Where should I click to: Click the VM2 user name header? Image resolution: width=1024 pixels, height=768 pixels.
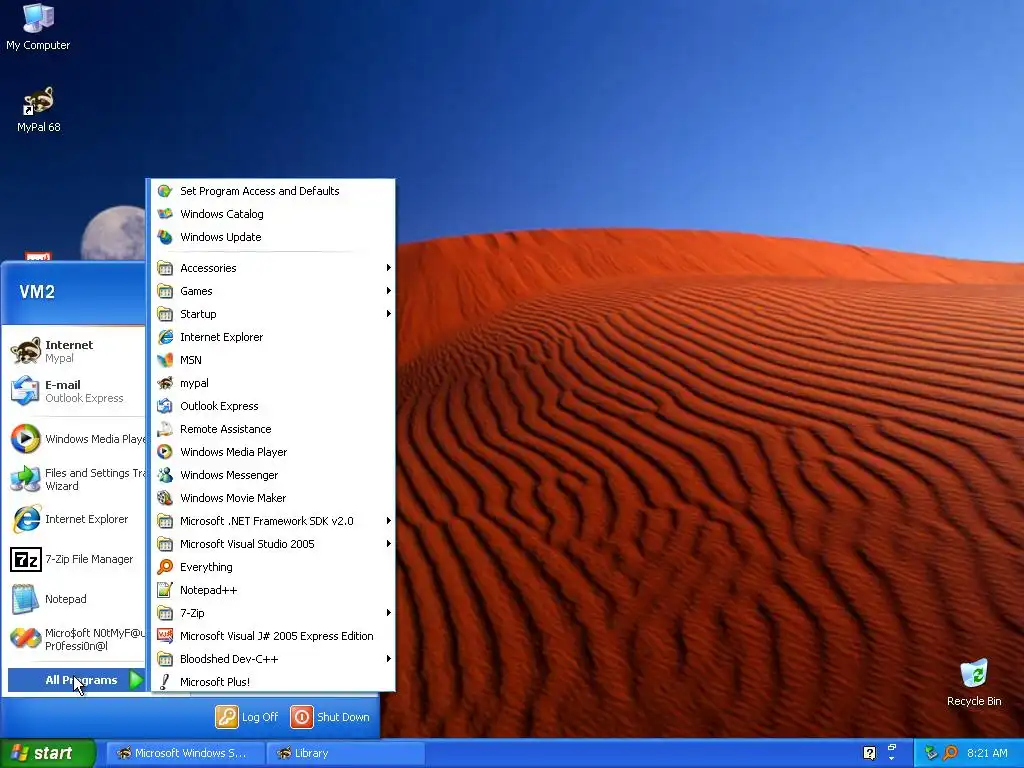coord(37,292)
